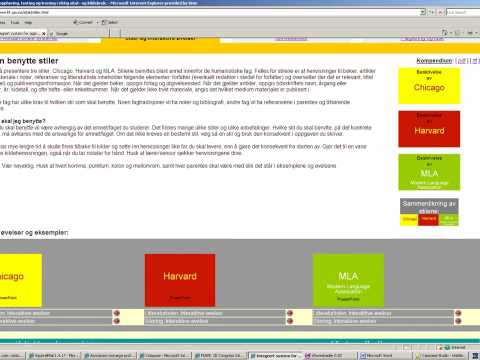
Task: Expand the address bar dropdown arrow
Action: point(423,12)
